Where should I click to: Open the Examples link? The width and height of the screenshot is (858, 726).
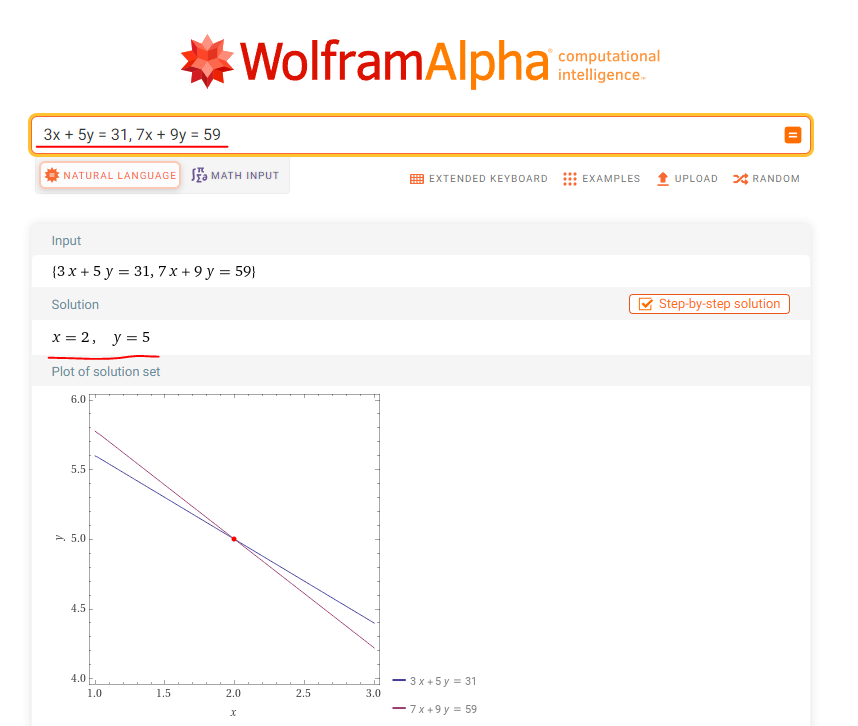tap(601, 178)
